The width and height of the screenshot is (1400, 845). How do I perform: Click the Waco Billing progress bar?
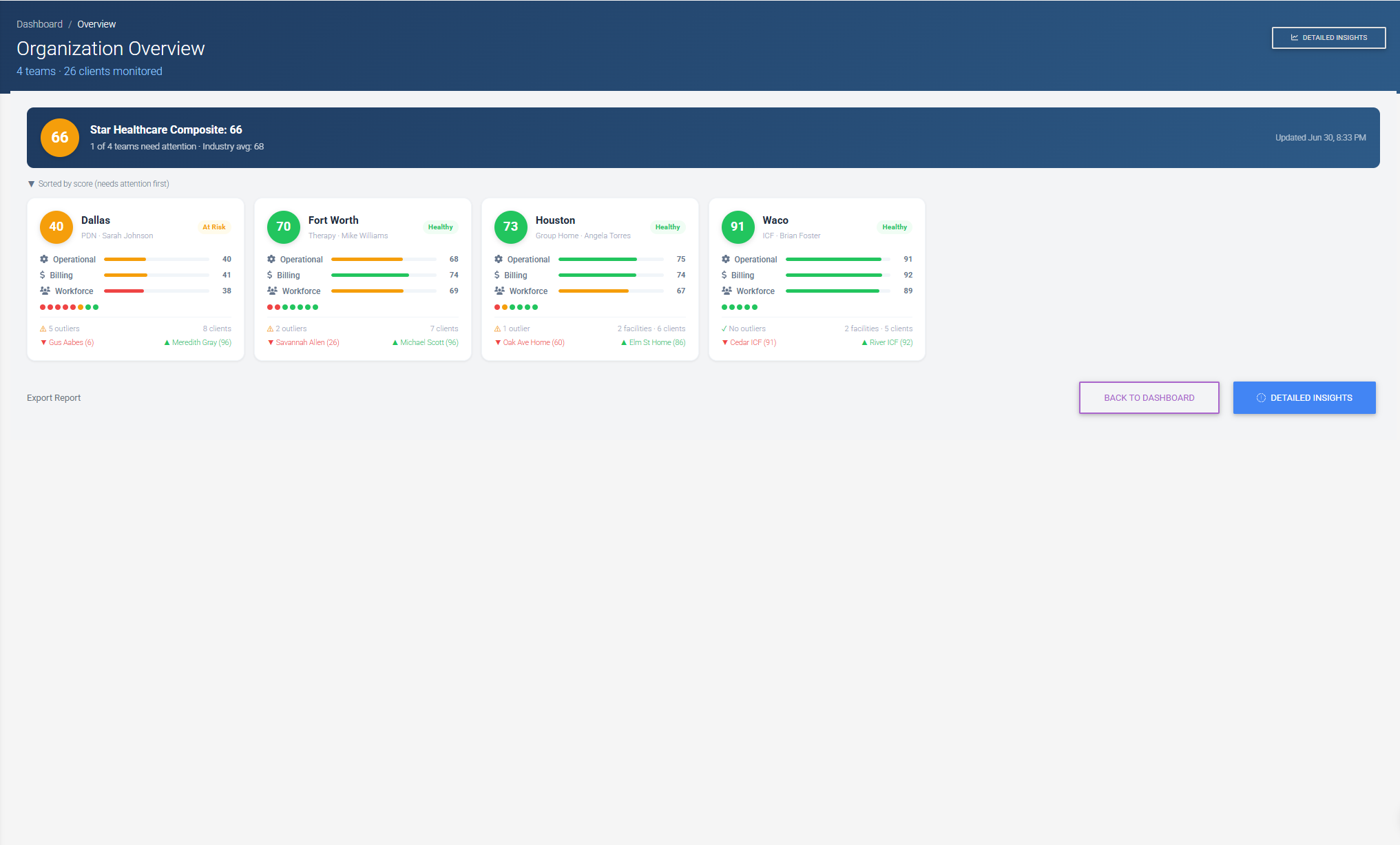click(838, 275)
